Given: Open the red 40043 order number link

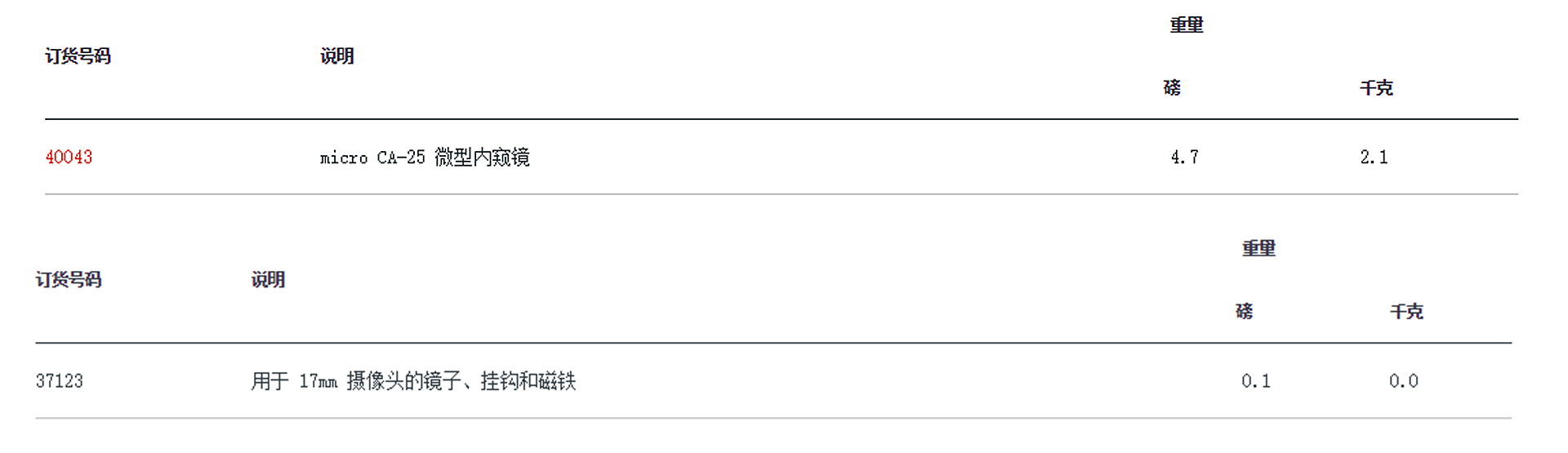Looking at the screenshot, I should pyautogui.click(x=69, y=157).
